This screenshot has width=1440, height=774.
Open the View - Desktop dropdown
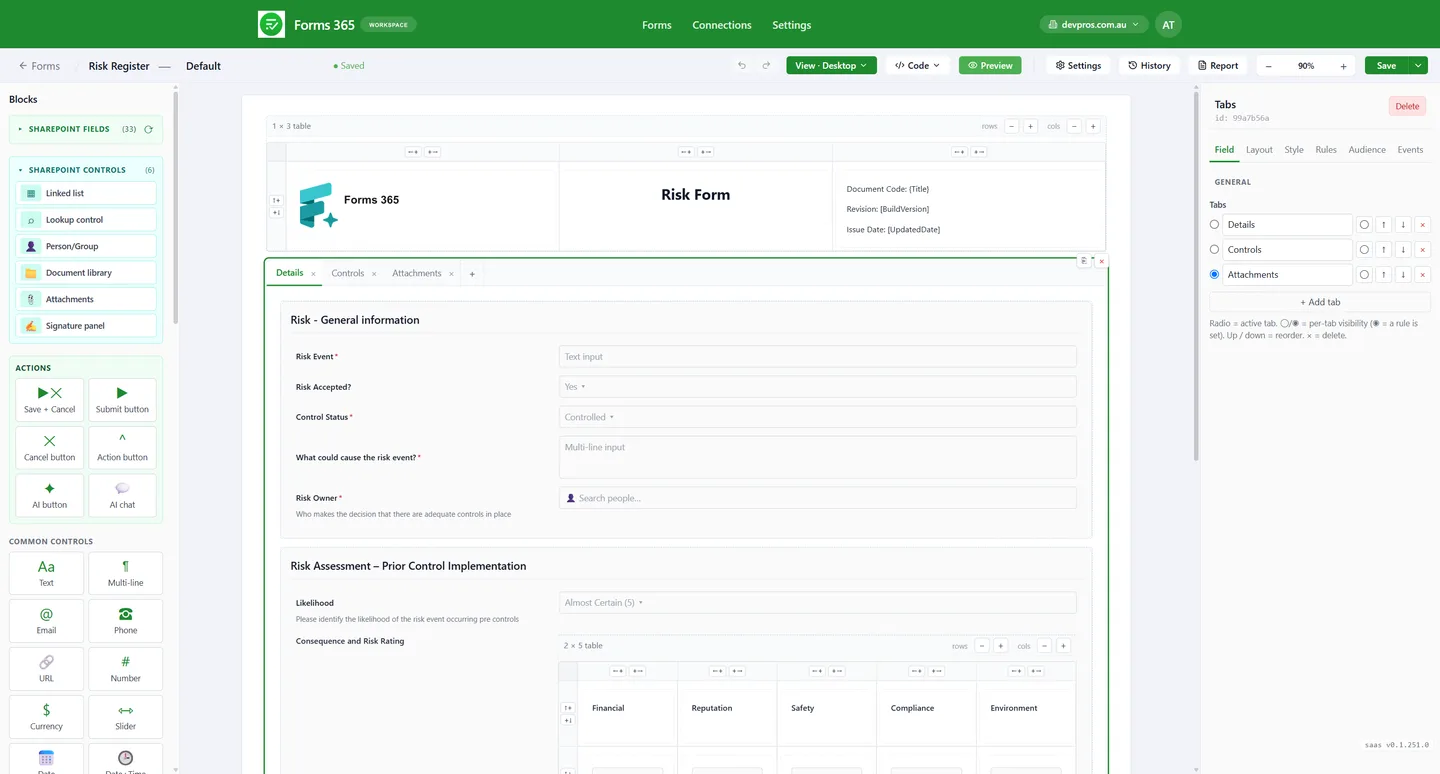pyautogui.click(x=831, y=65)
